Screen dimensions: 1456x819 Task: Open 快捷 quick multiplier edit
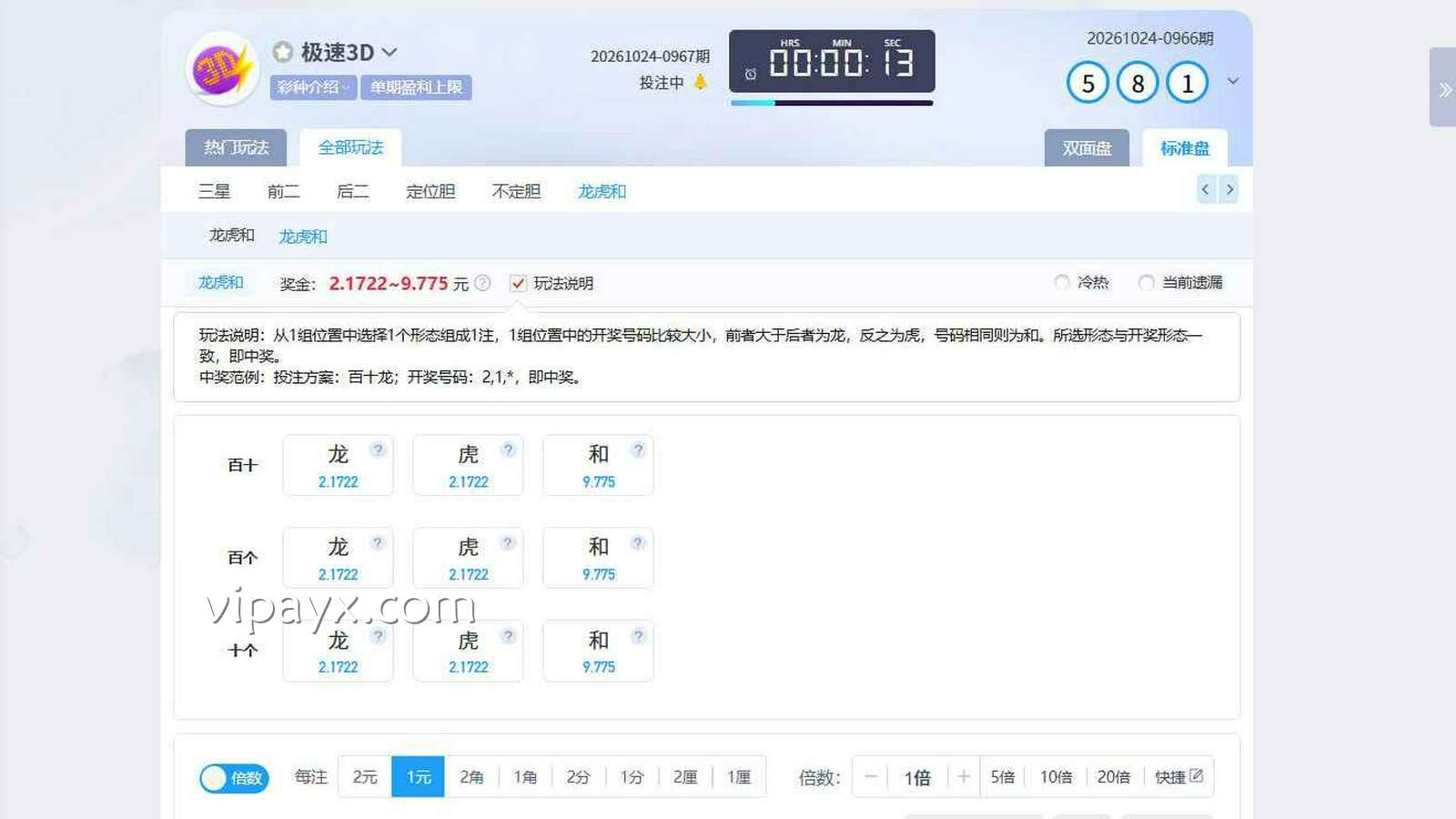[x=1178, y=777]
